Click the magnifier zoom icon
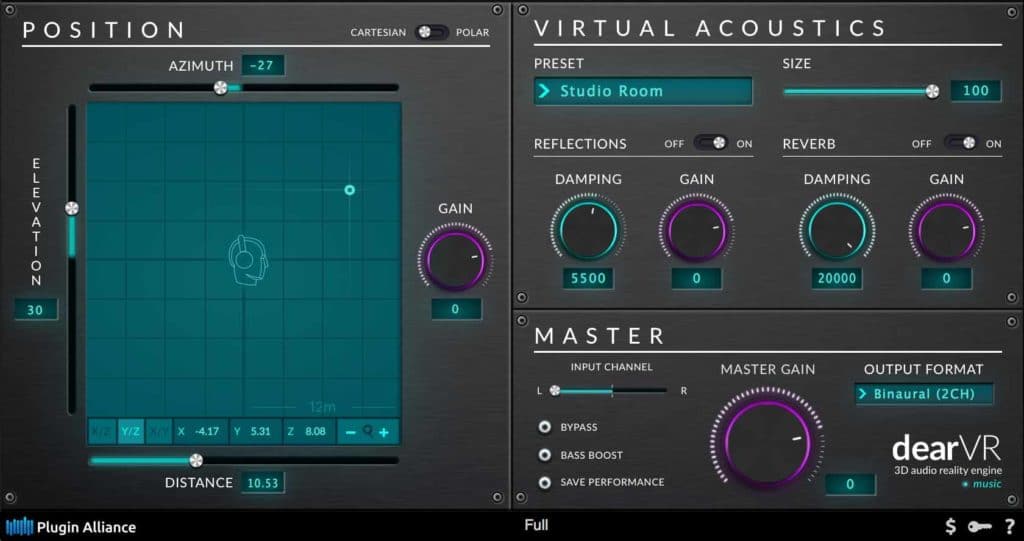Image resolution: width=1024 pixels, height=541 pixels. pyautogui.click(x=368, y=431)
